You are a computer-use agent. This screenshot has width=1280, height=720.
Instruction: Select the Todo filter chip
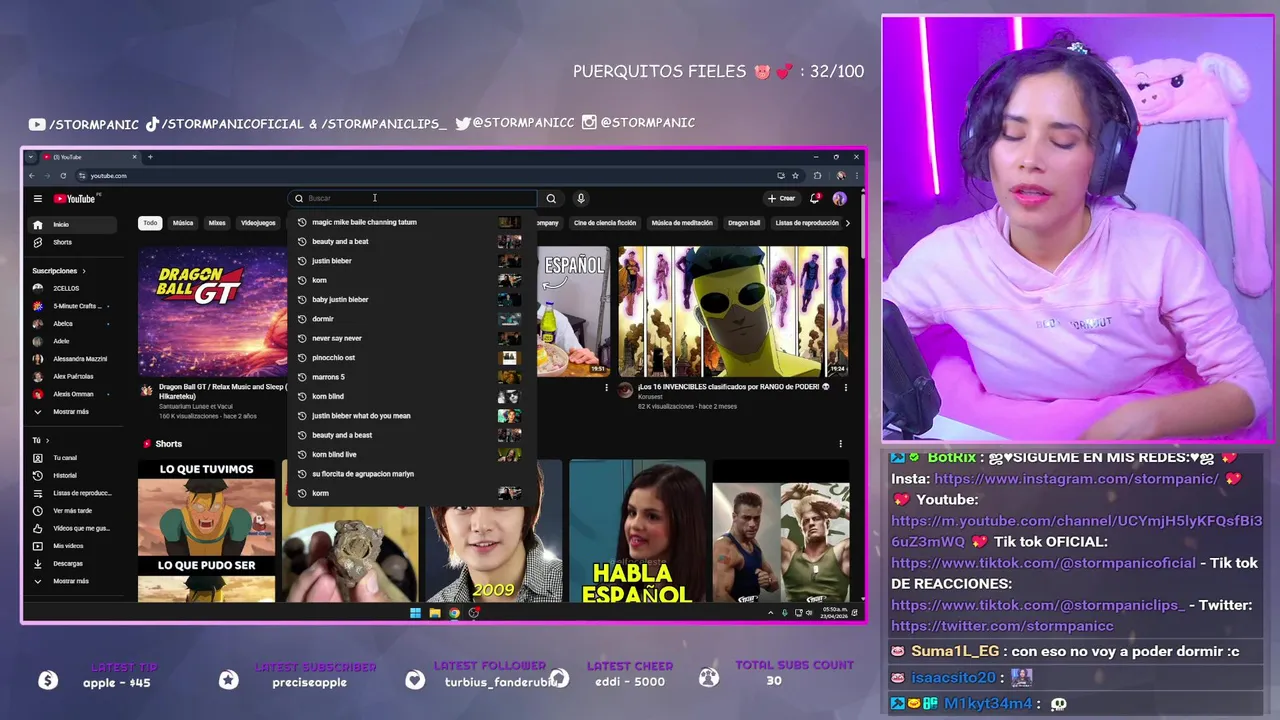click(150, 223)
